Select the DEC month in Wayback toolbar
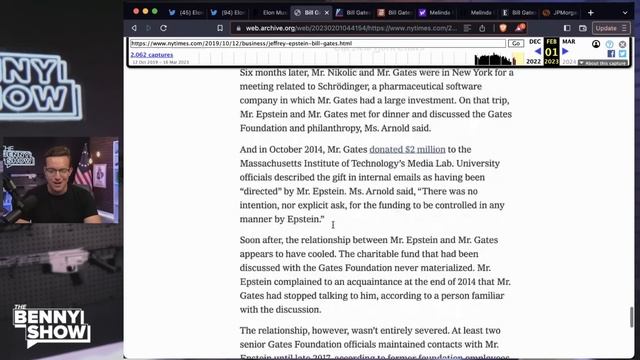 click(x=535, y=42)
